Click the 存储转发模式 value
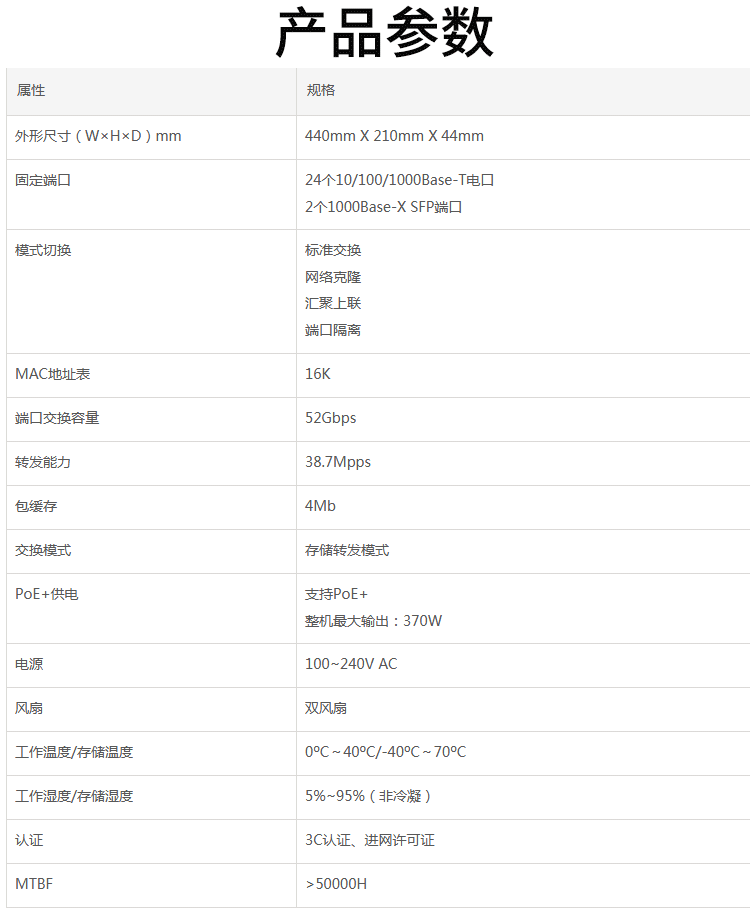The width and height of the screenshot is (750, 910). tap(347, 550)
